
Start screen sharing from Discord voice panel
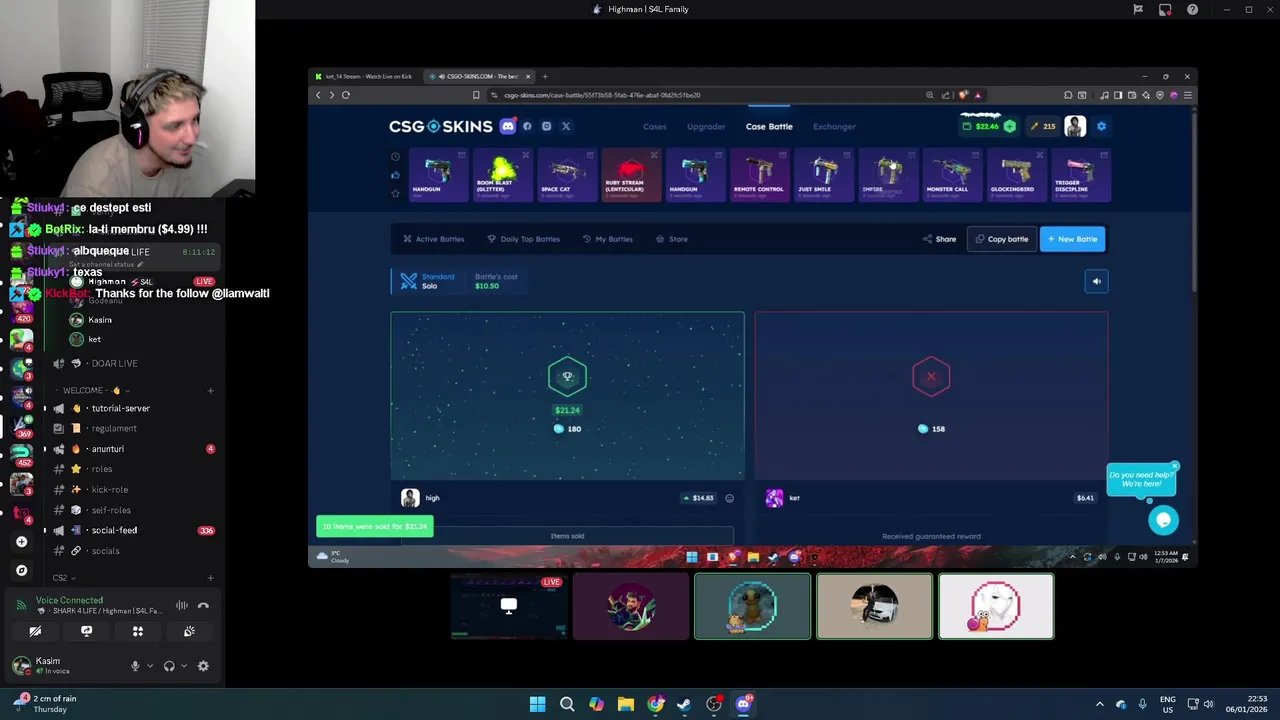[x=86, y=631]
